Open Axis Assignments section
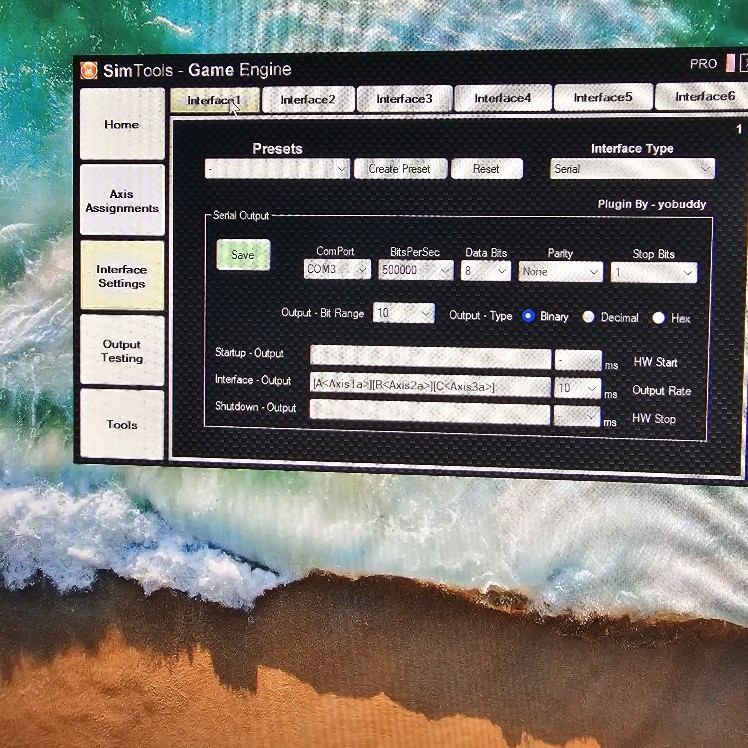Viewport: 748px width, 748px height. 122,200
